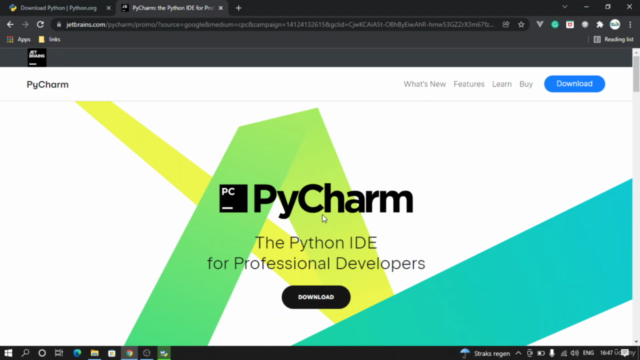Open the green Grammarly extension icon

tap(555, 24)
